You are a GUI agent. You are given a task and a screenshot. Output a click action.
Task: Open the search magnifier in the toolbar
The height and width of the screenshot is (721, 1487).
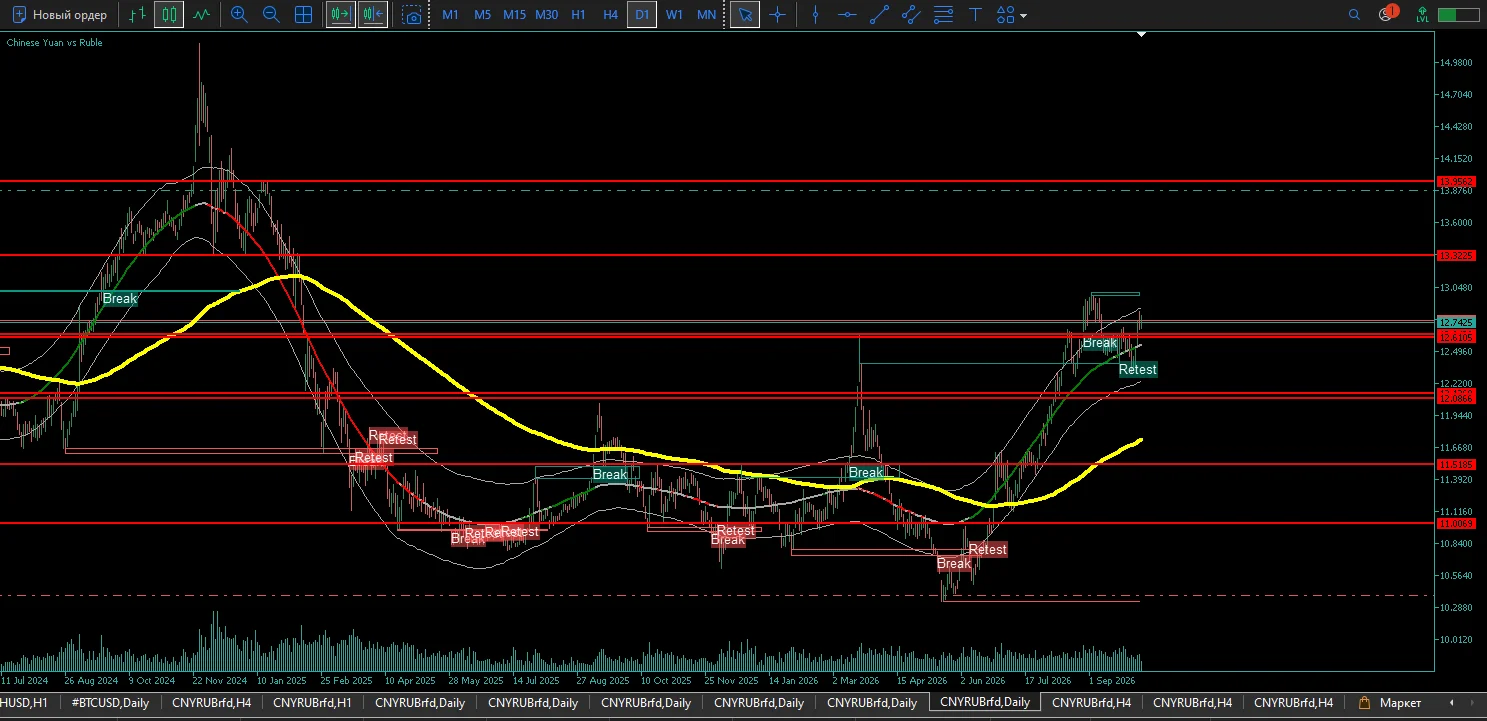click(x=1354, y=15)
